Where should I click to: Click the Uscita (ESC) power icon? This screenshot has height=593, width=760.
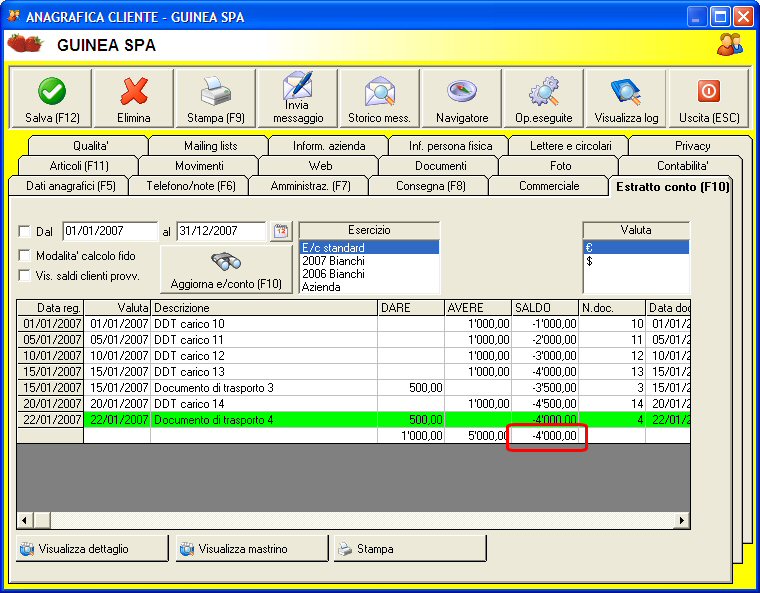709,91
